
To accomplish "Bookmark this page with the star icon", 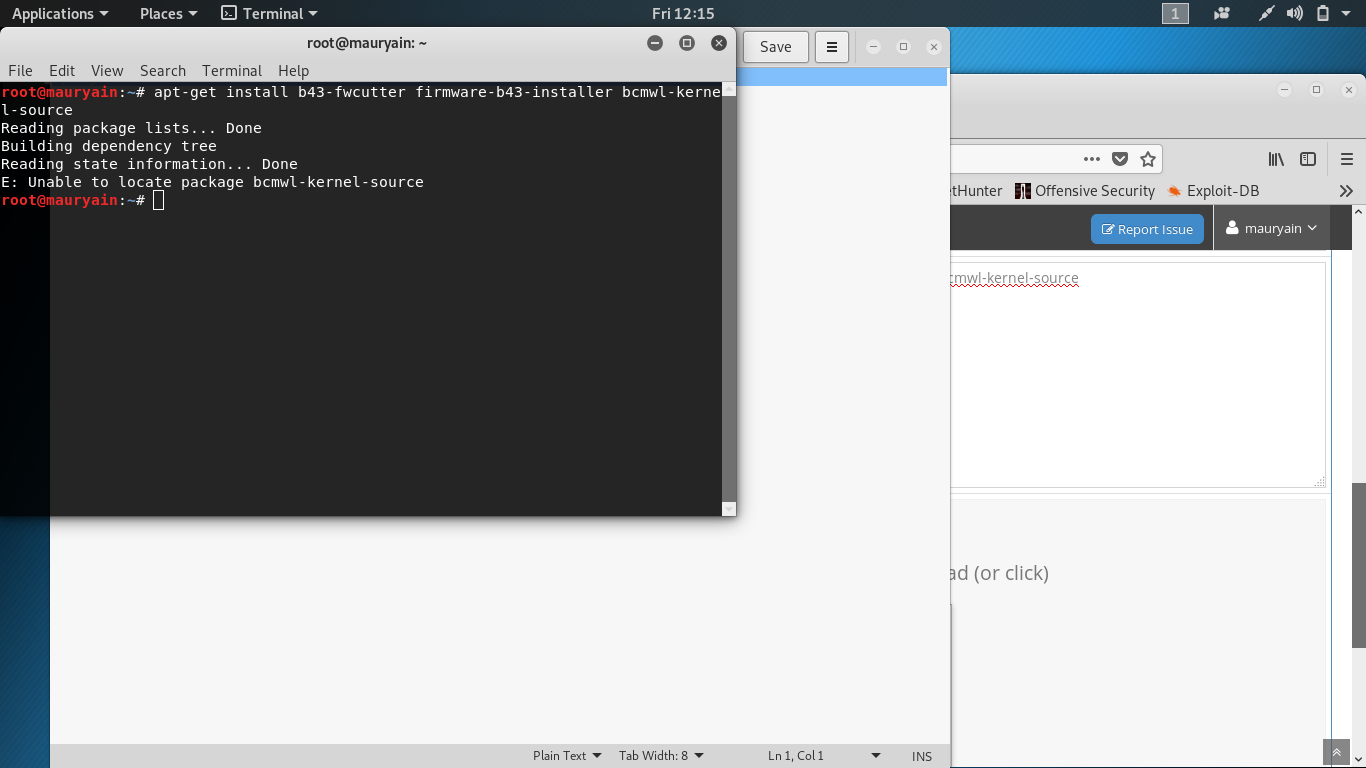I will (1148, 159).
